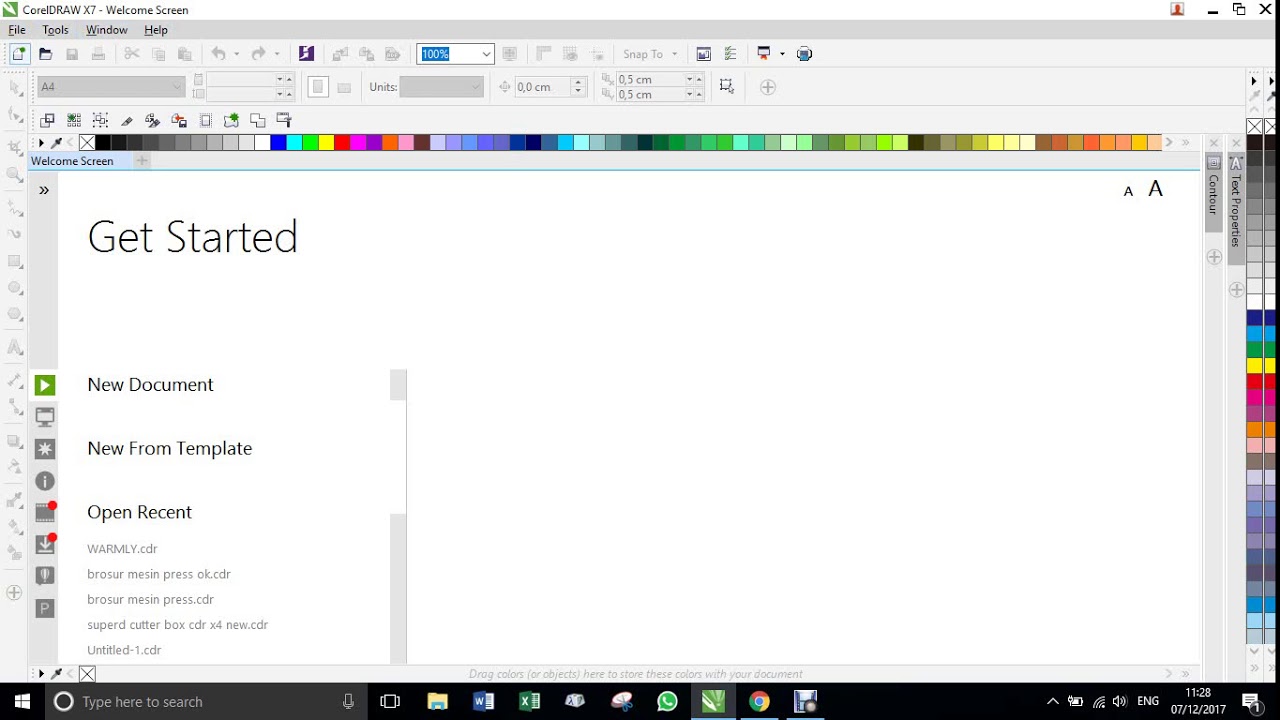Click the plus quick customize property bar icon
1280x720 pixels.
[768, 87]
